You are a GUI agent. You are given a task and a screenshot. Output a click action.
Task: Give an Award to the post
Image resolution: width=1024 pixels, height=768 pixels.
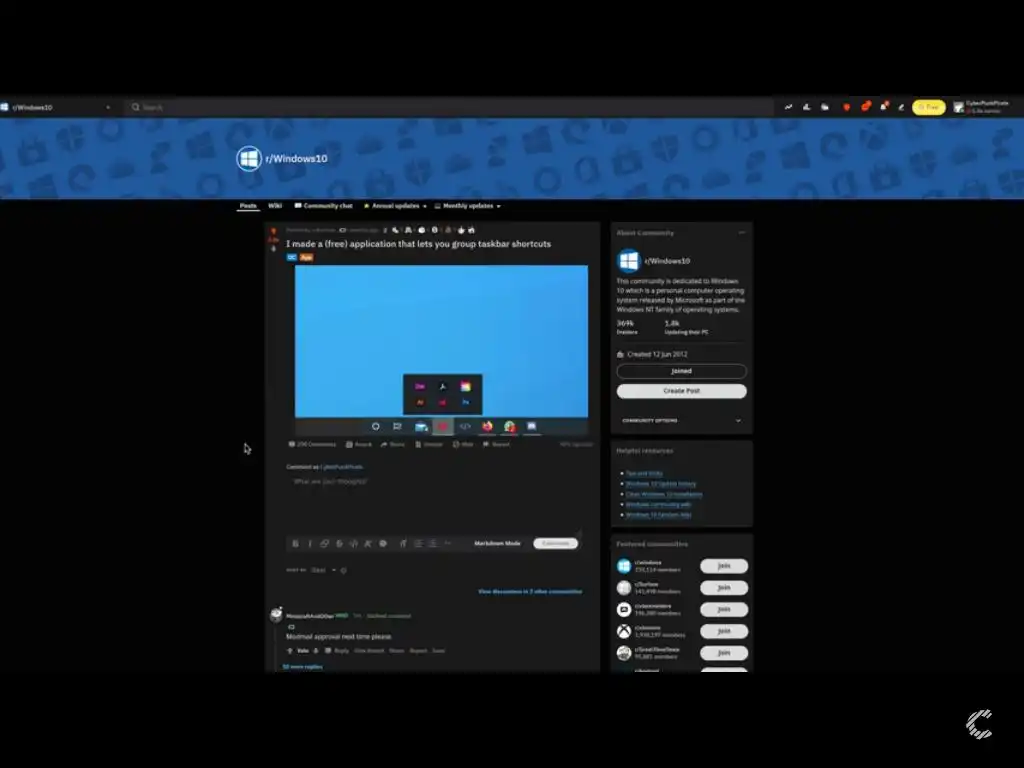(x=359, y=444)
